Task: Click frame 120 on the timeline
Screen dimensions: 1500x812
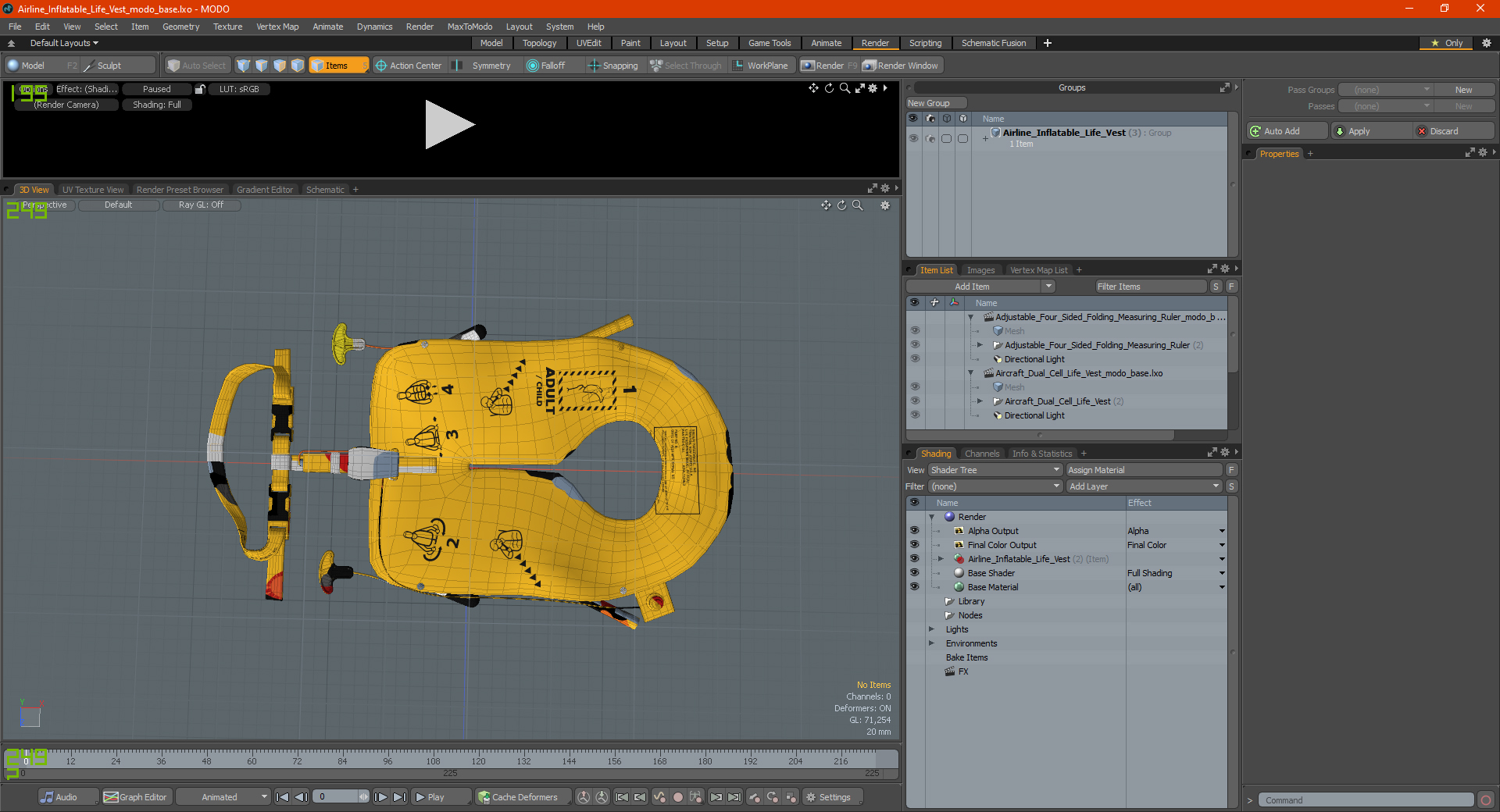Action: (478, 760)
